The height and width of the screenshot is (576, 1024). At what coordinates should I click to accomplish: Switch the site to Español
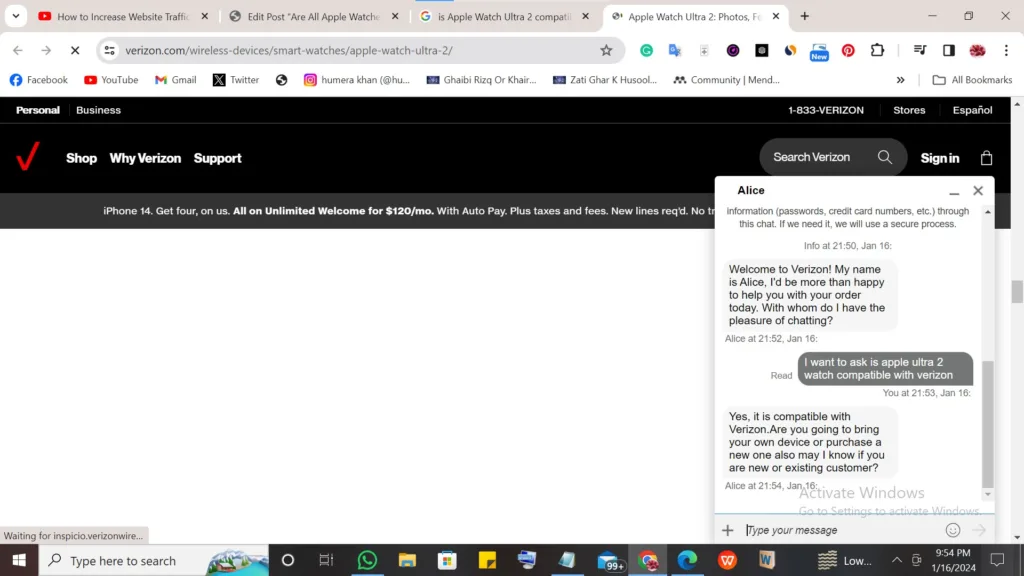[x=972, y=110]
